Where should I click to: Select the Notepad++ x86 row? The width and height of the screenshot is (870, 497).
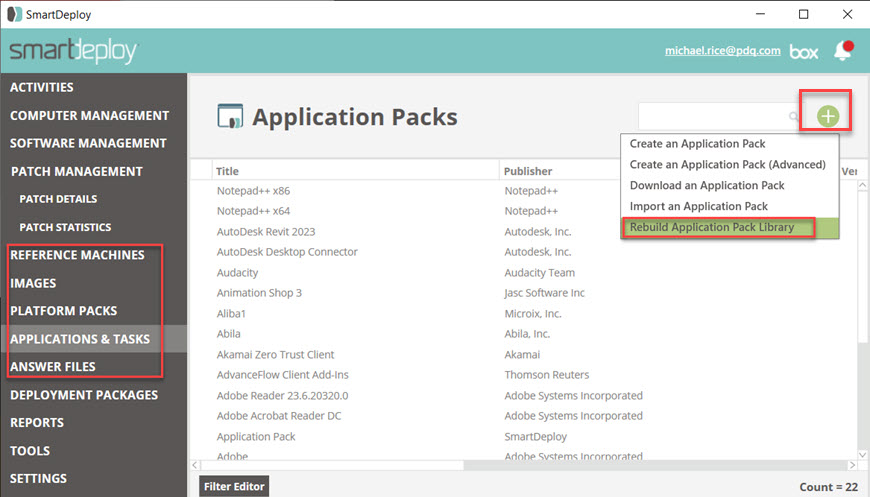(x=254, y=191)
